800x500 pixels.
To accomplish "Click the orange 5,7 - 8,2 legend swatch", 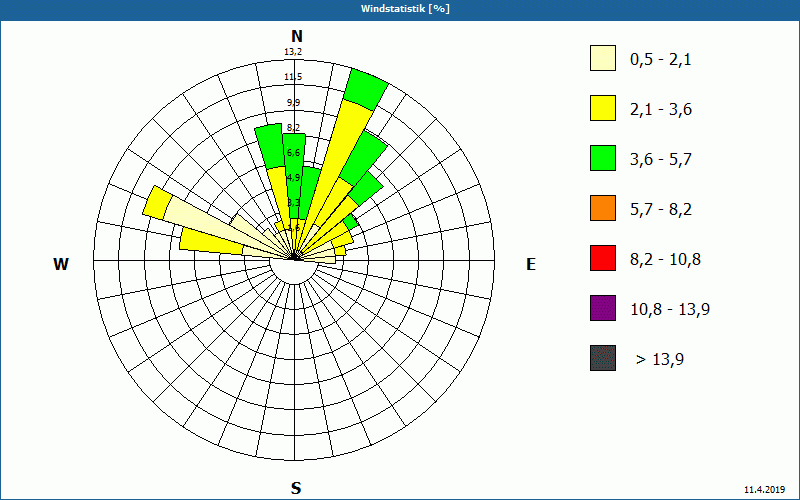I will (x=603, y=208).
